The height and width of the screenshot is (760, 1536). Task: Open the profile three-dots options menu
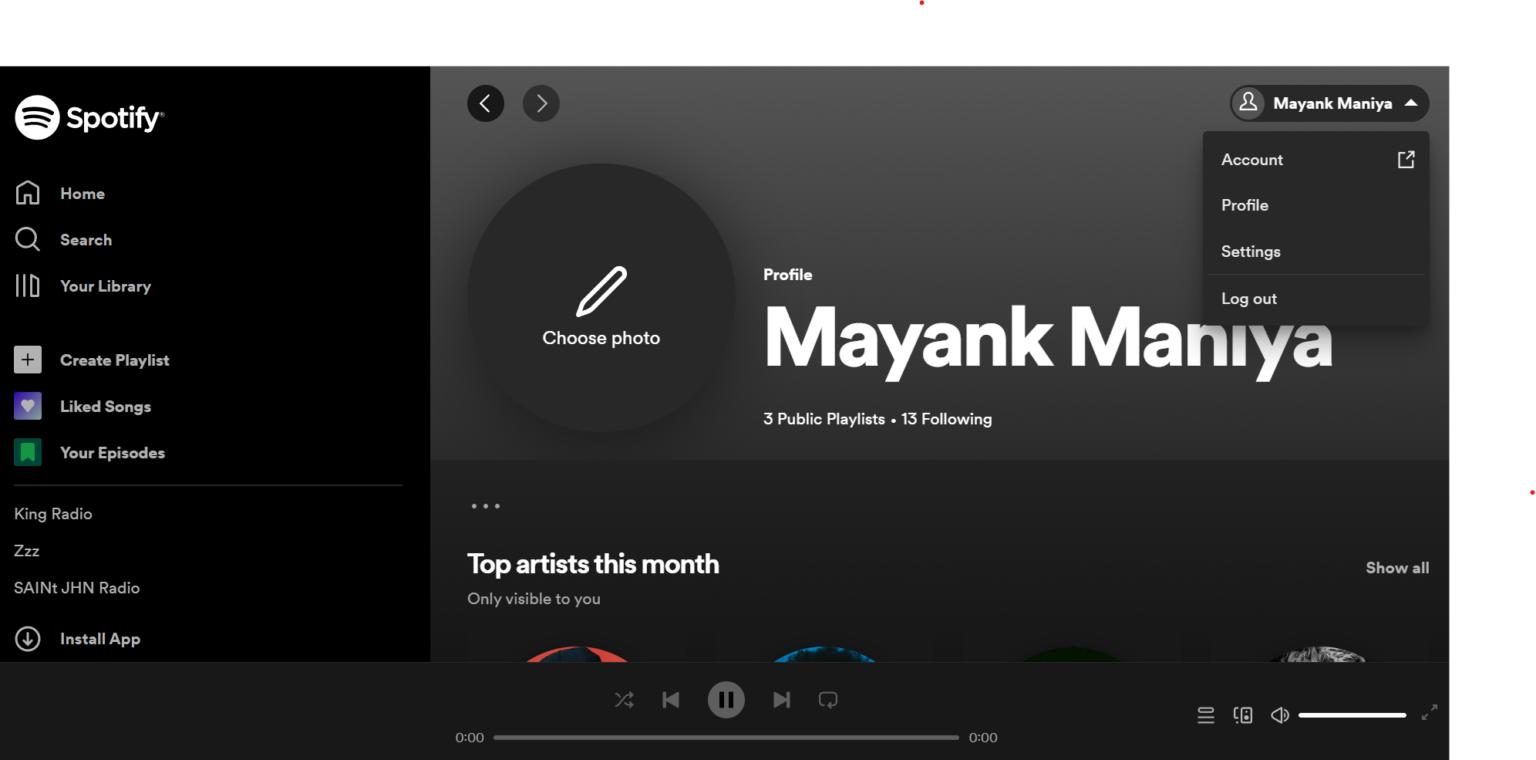(x=486, y=506)
